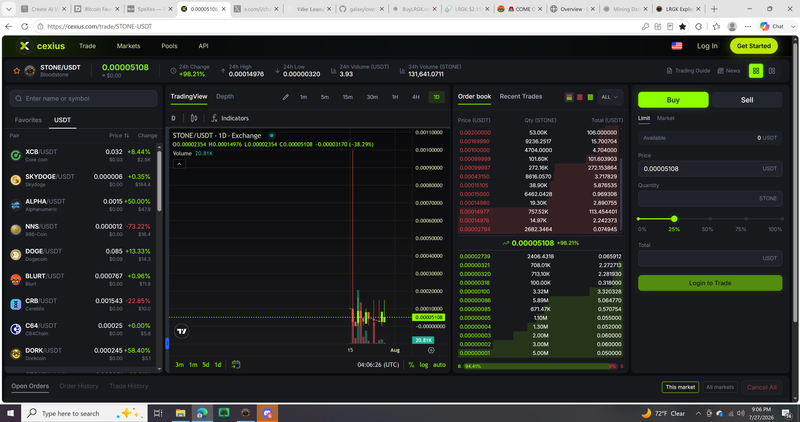800x422 pixels.
Task: Open Trading Guide document link
Action: click(x=688, y=71)
